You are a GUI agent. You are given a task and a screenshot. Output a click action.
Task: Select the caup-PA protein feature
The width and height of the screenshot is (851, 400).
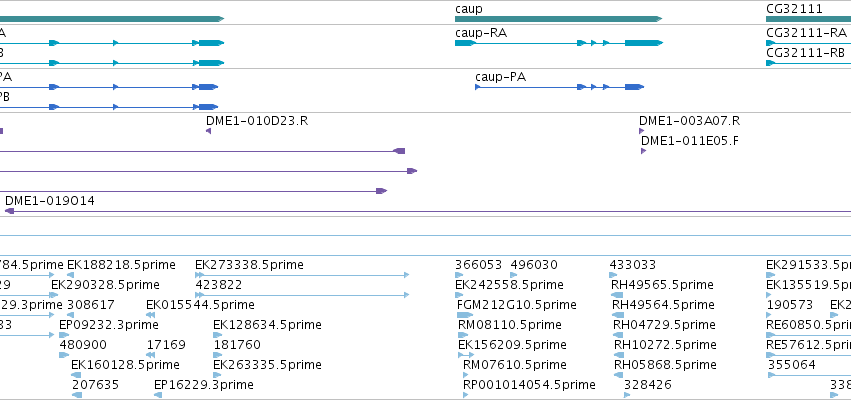coord(560,87)
